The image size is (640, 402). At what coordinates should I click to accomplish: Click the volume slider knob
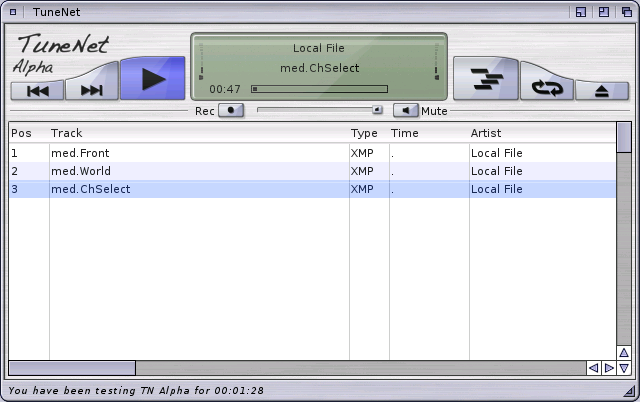click(x=377, y=111)
